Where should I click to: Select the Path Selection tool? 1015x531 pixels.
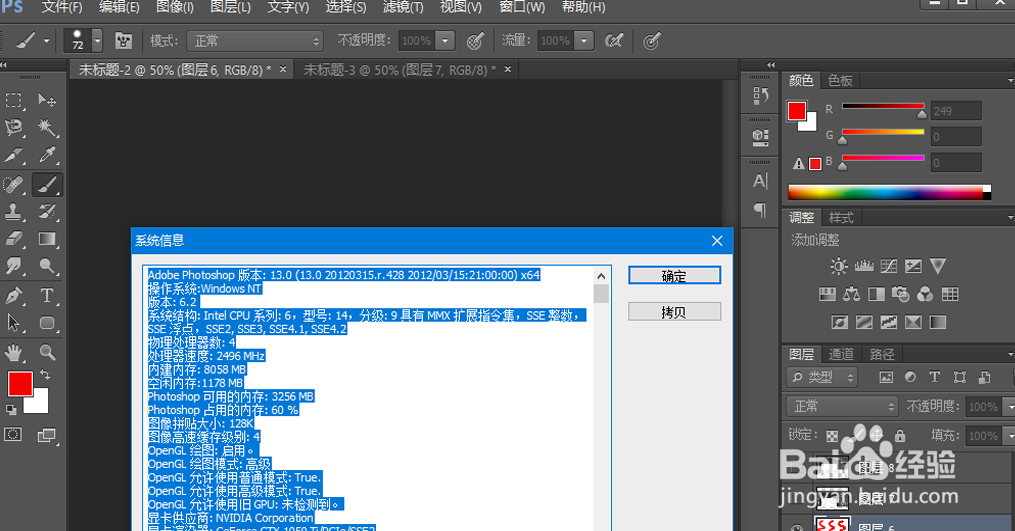[x=14, y=323]
